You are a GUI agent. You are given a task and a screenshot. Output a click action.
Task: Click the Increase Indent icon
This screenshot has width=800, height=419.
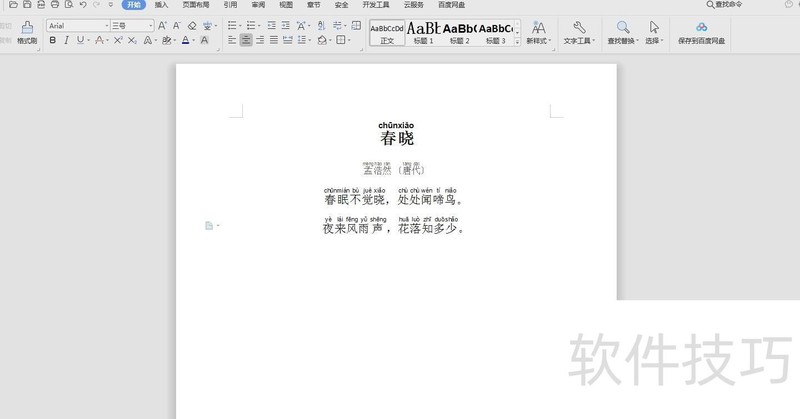[x=286, y=25]
